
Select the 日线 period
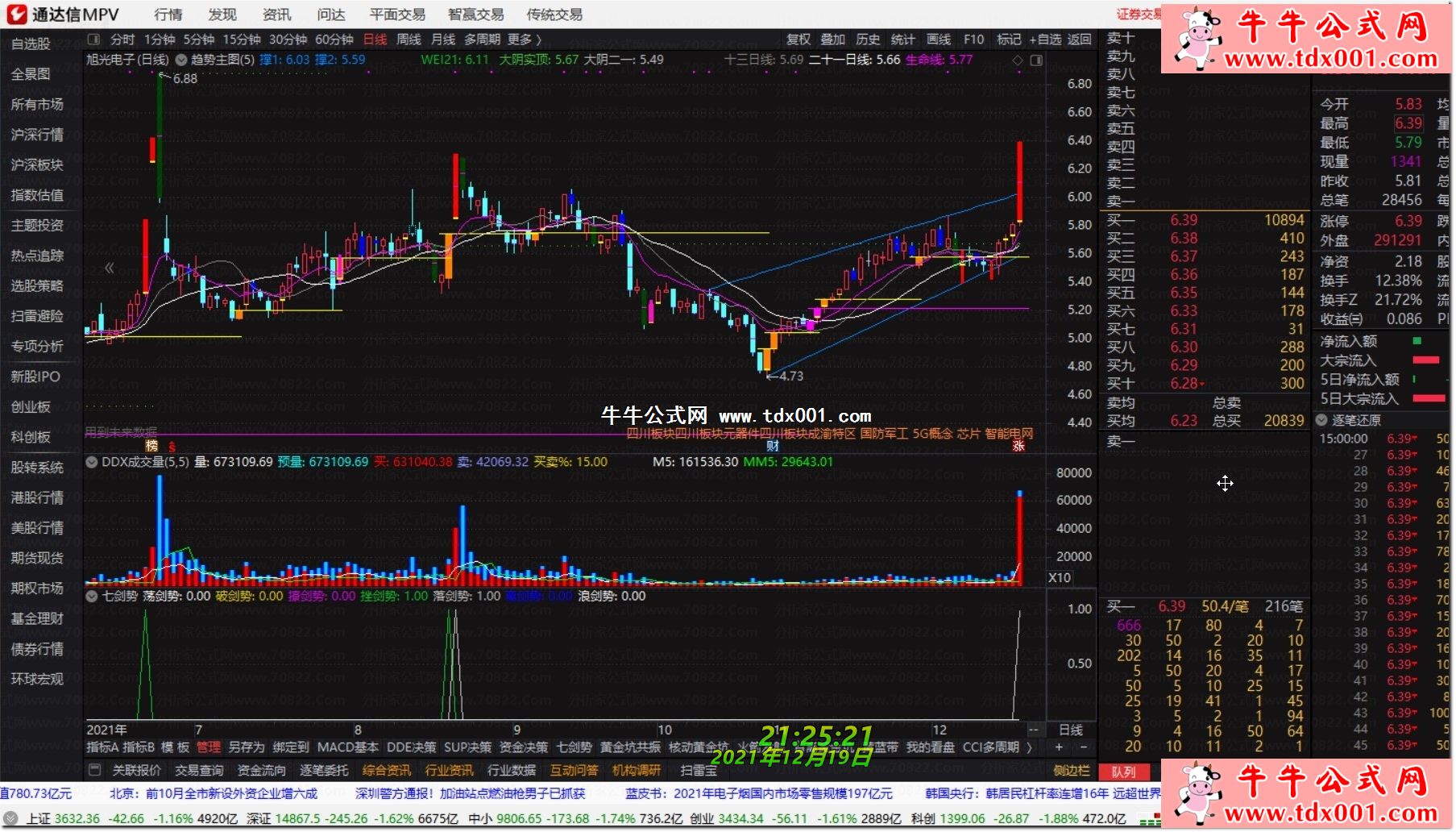tap(375, 39)
